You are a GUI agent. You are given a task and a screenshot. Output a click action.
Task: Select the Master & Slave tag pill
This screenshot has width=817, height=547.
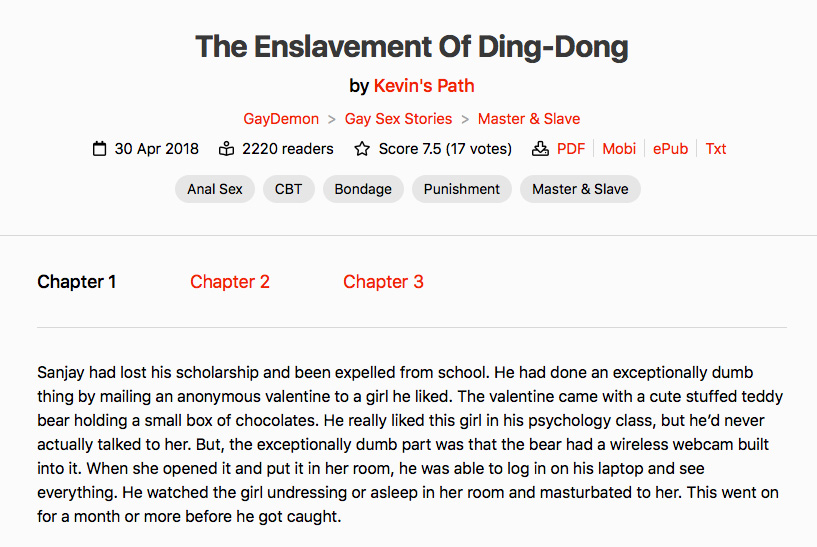click(580, 189)
